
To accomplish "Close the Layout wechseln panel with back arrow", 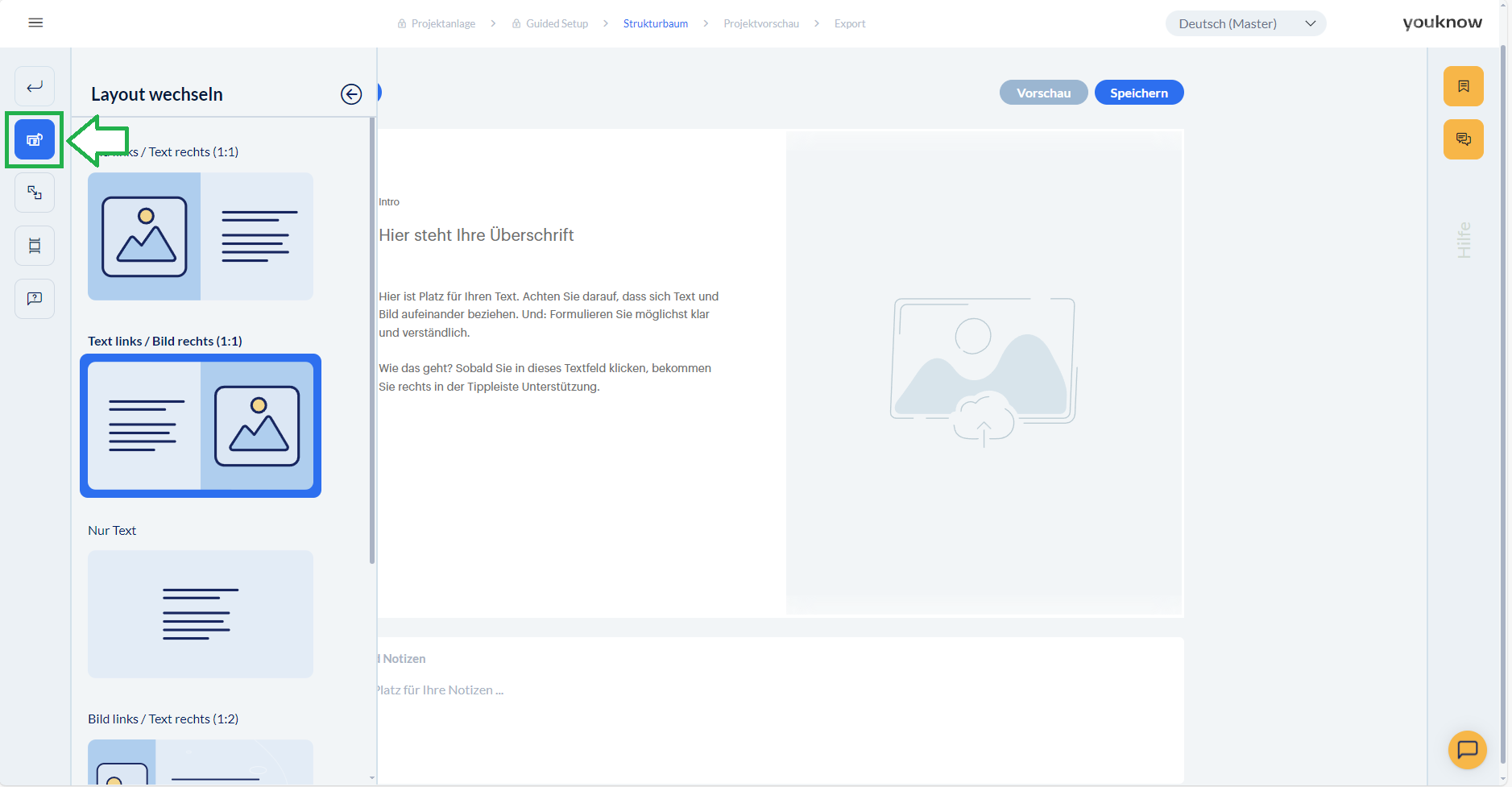I will click(x=351, y=94).
